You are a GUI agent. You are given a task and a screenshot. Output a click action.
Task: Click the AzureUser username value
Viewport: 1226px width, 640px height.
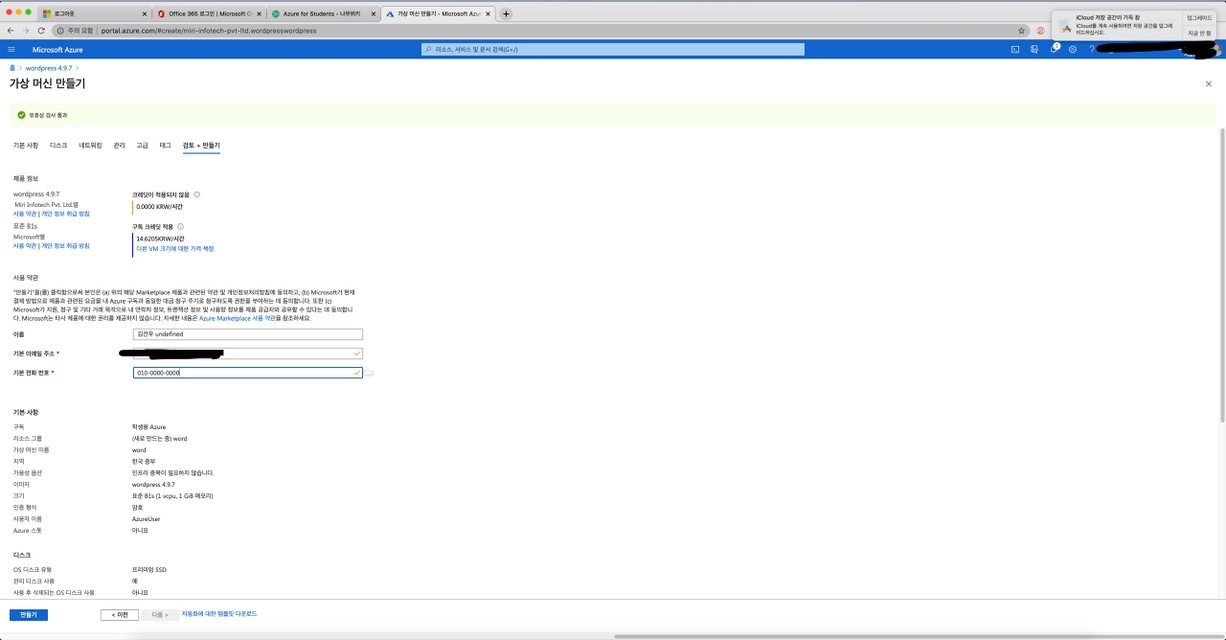coord(146,519)
